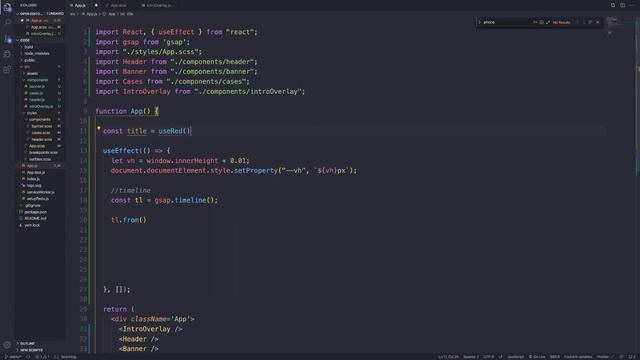Expand the assets folder
The width and height of the screenshot is (640, 360).
click(40, 73)
